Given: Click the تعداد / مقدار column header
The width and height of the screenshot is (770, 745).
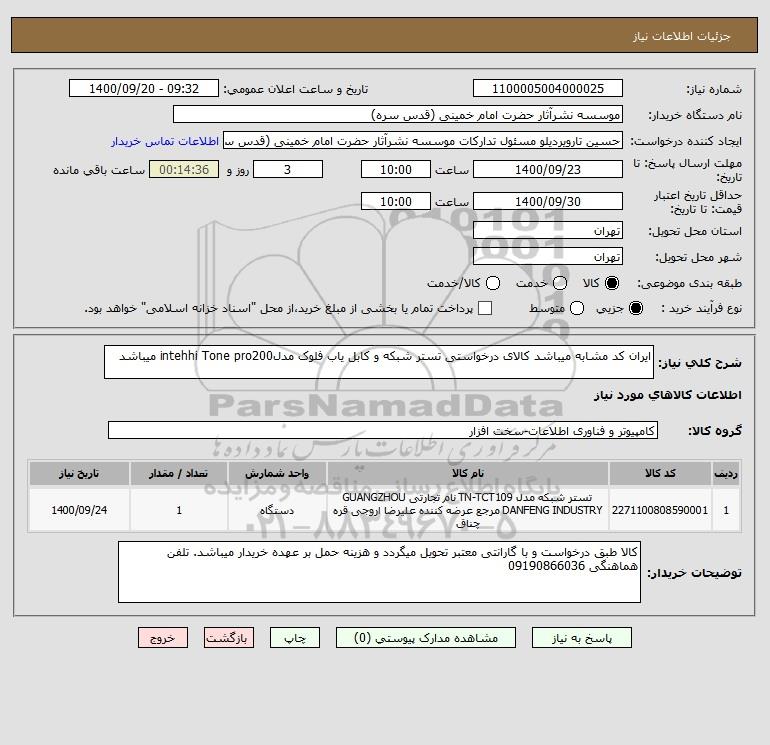Looking at the screenshot, I should click(179, 473).
